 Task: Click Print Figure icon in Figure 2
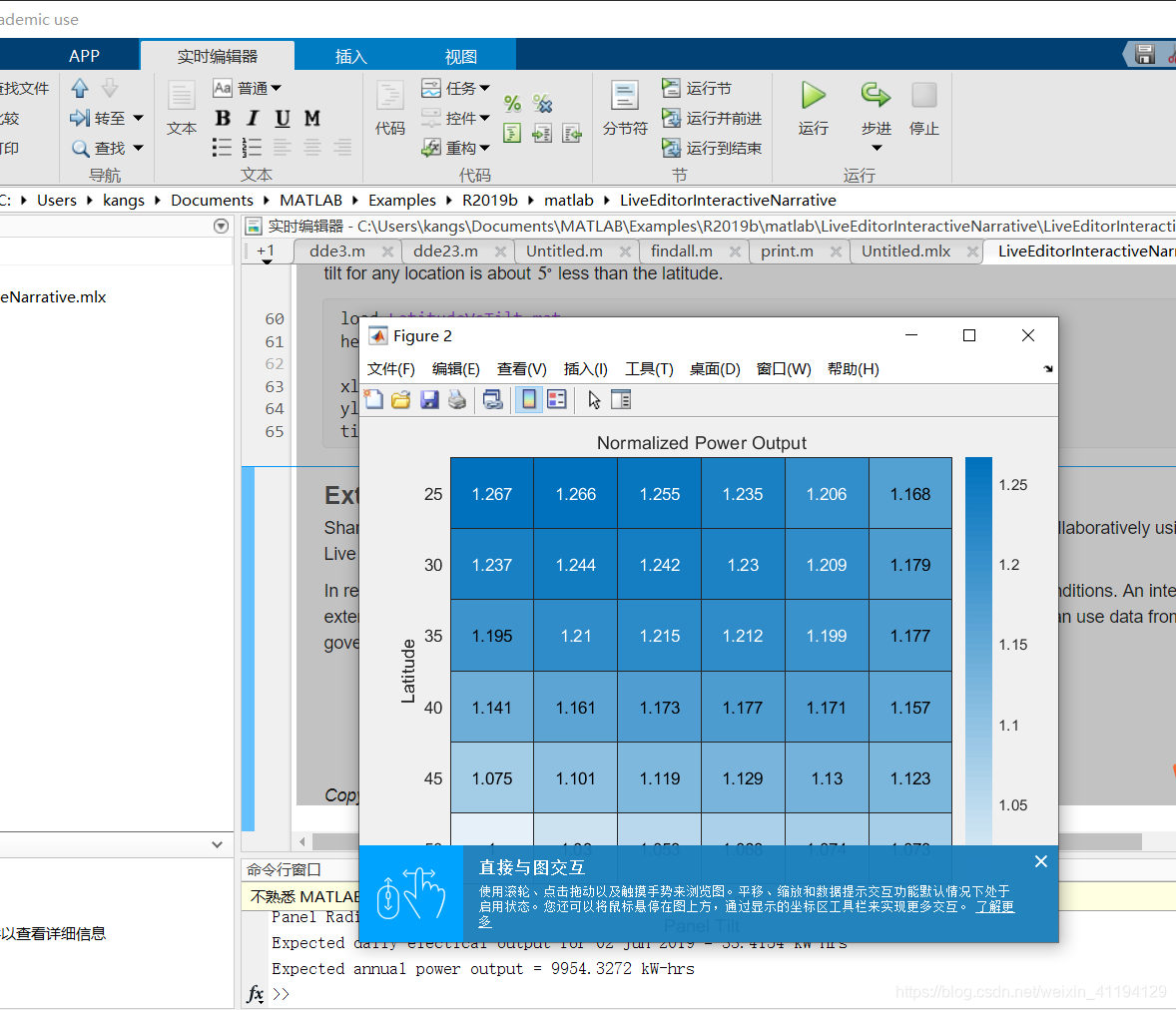(457, 399)
